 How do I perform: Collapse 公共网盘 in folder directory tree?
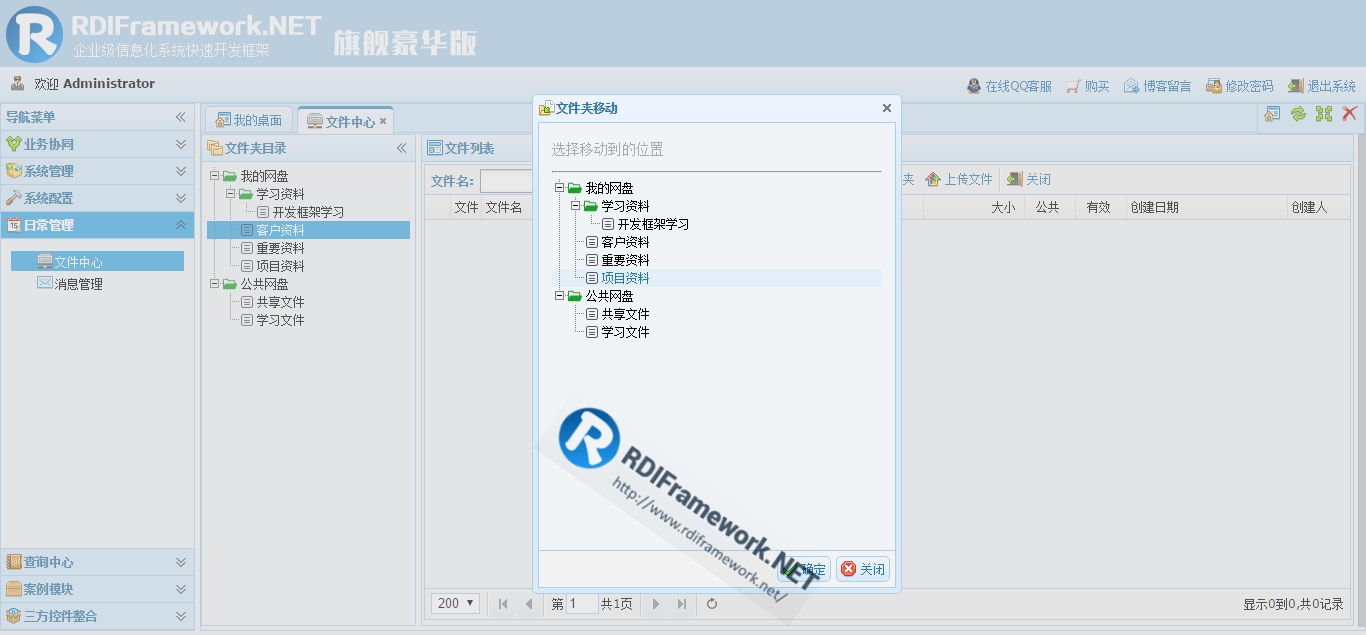(x=215, y=284)
